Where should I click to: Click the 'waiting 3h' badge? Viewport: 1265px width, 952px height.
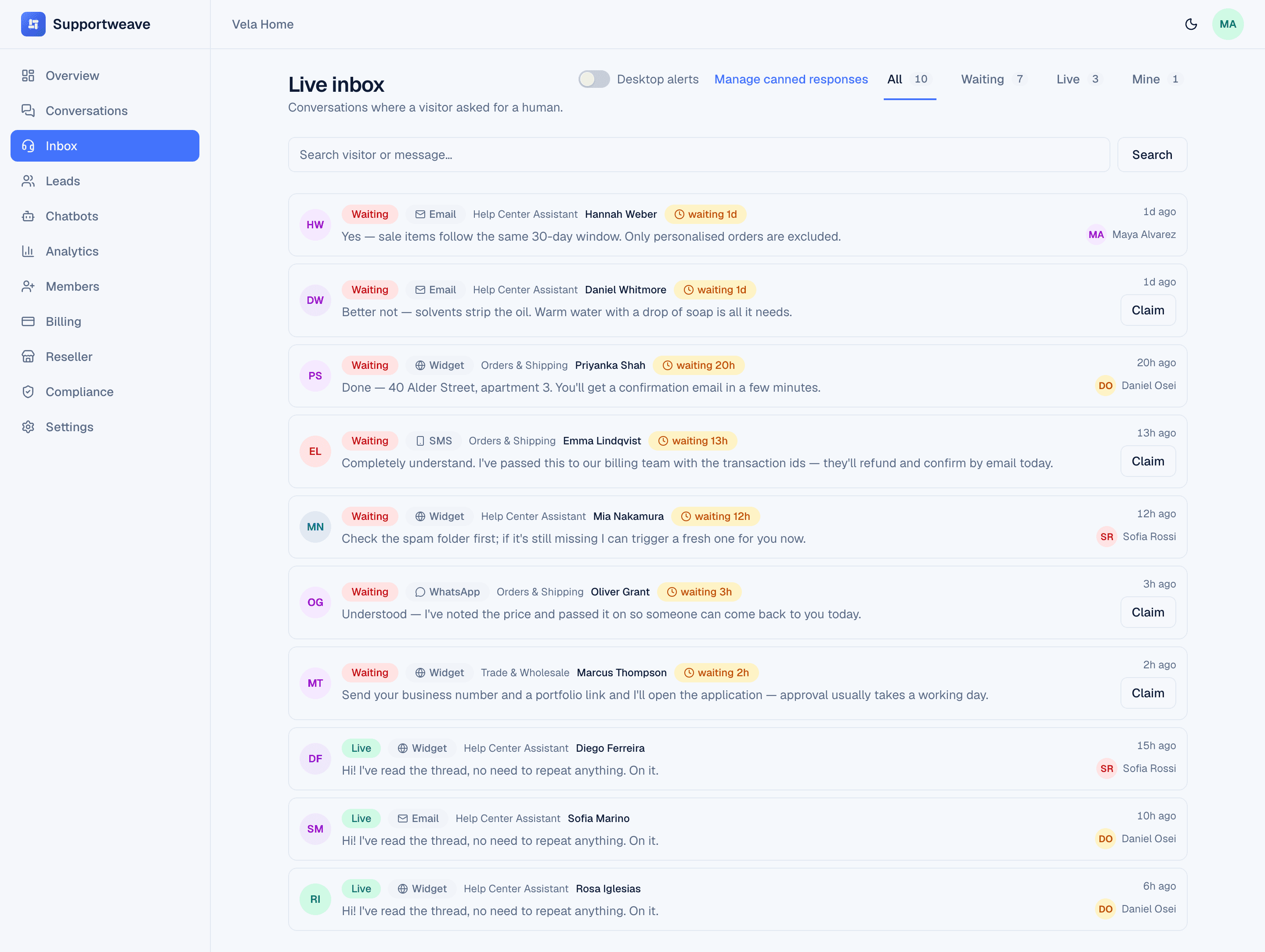699,591
